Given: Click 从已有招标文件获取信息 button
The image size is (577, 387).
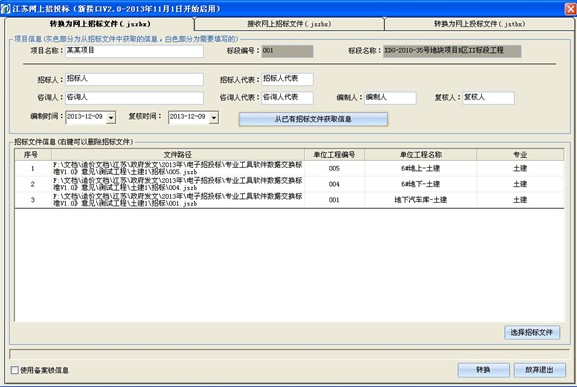Looking at the screenshot, I should (313, 119).
